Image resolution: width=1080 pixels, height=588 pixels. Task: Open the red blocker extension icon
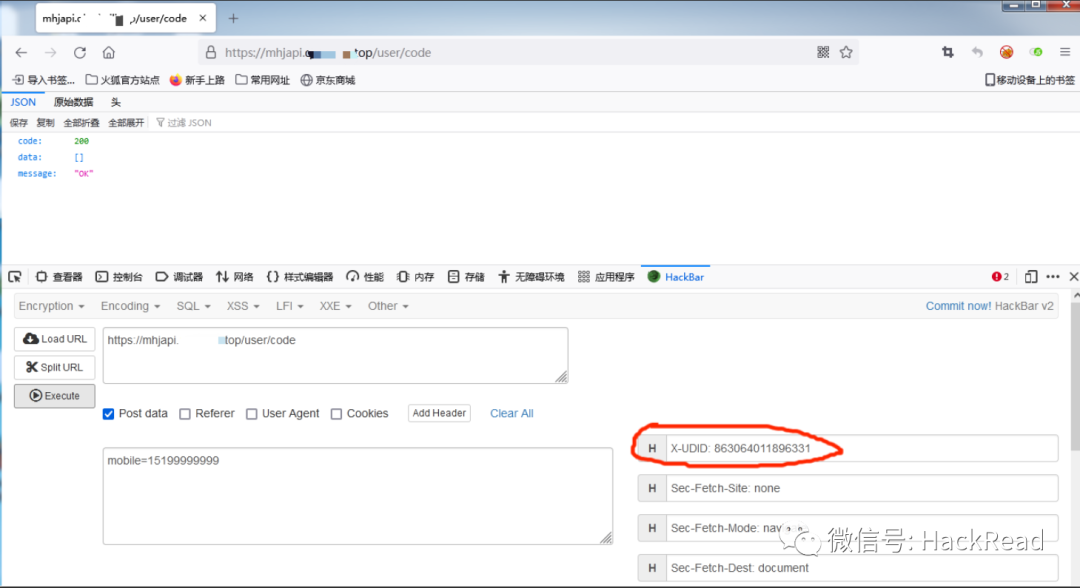point(1006,52)
